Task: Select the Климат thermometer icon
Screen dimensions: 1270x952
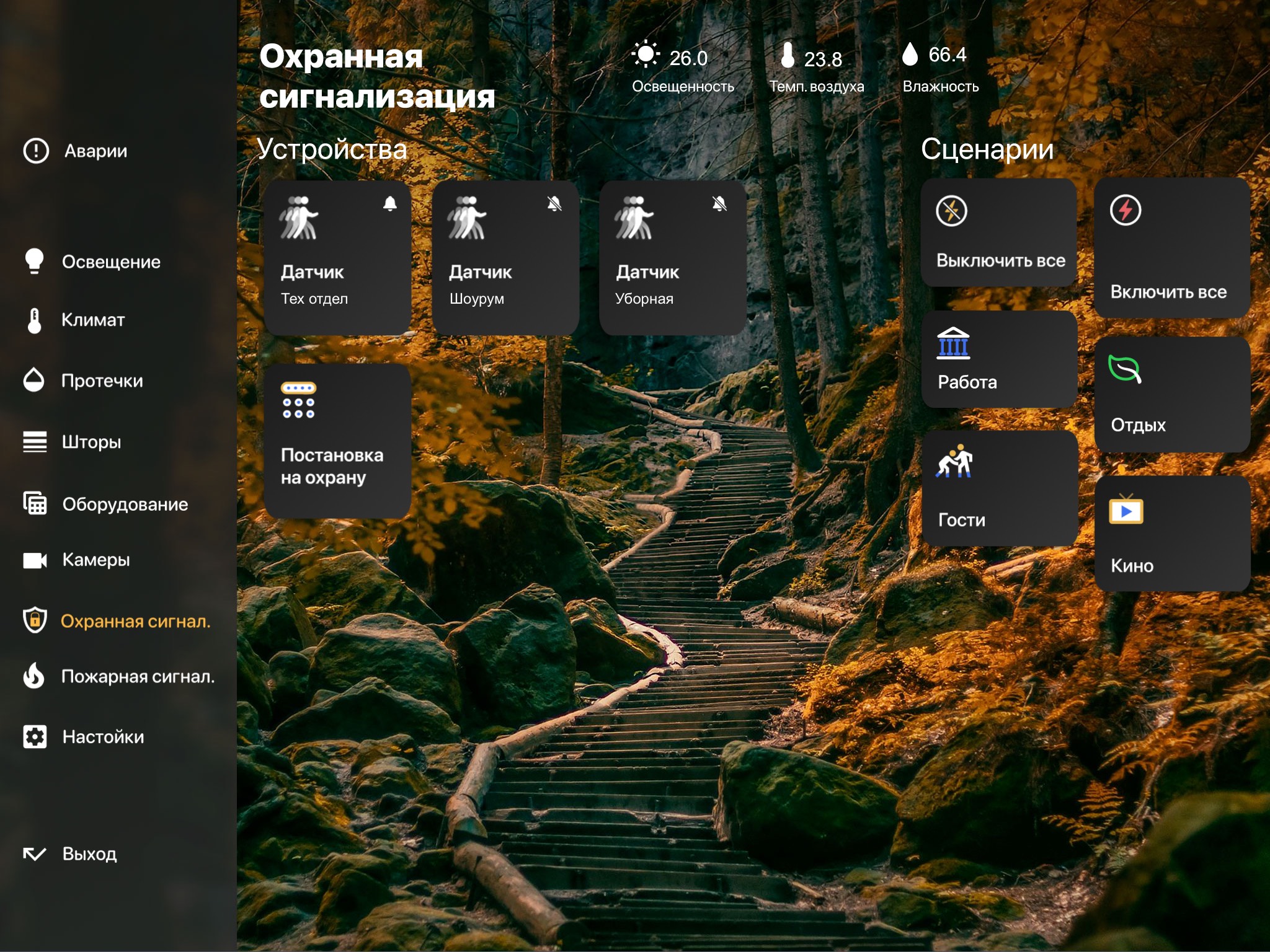Action: [35, 320]
